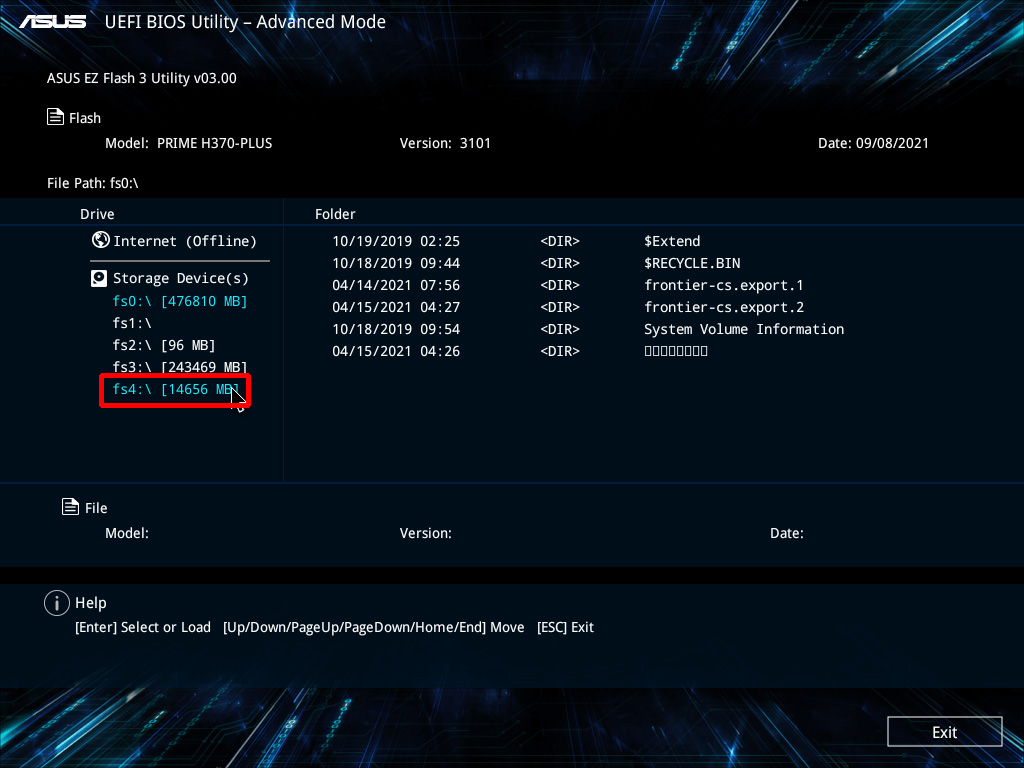Click the <DIR> tag beside $Extend
Viewport: 1024px width, 768px height.
[x=560, y=241]
